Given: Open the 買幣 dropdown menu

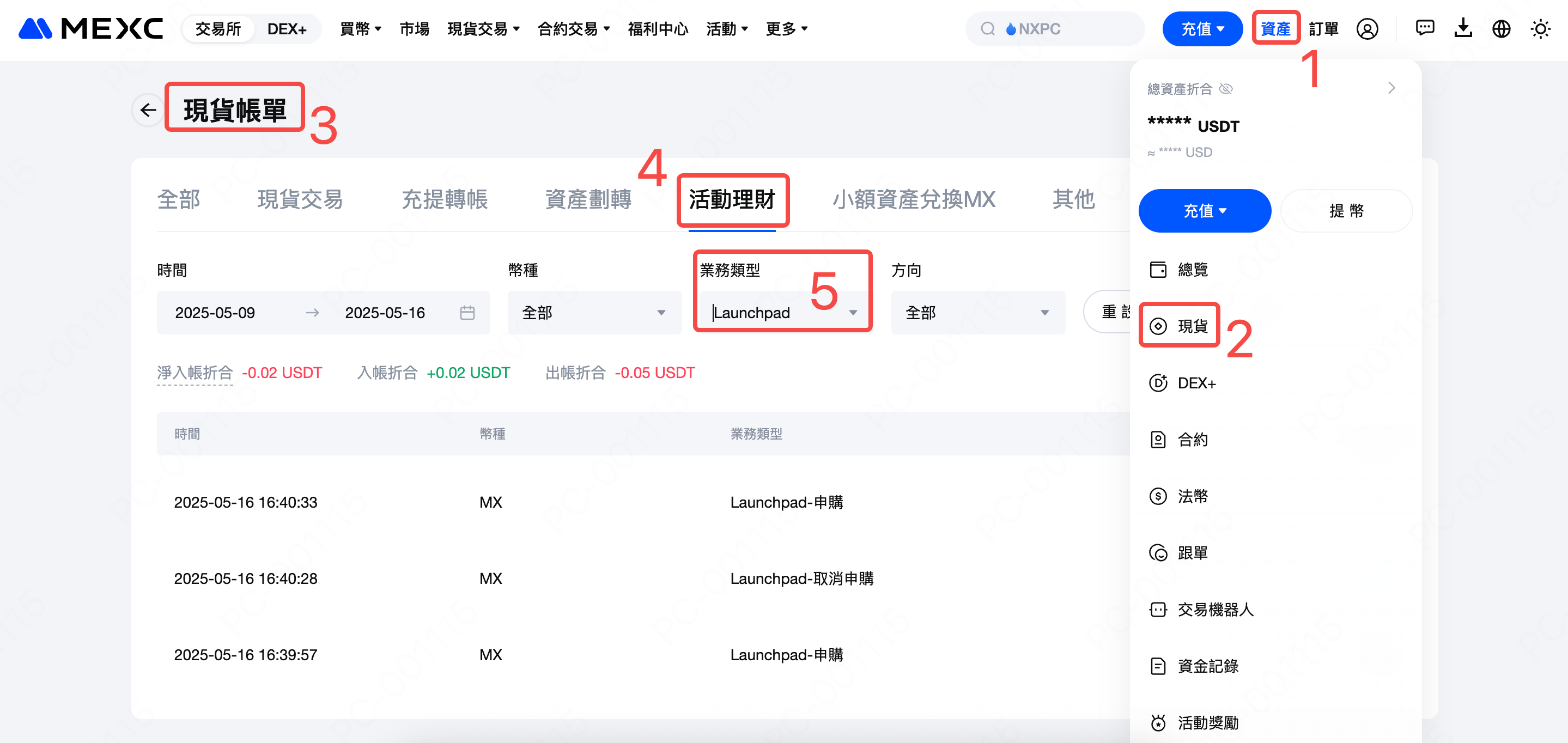Looking at the screenshot, I should pyautogui.click(x=360, y=29).
